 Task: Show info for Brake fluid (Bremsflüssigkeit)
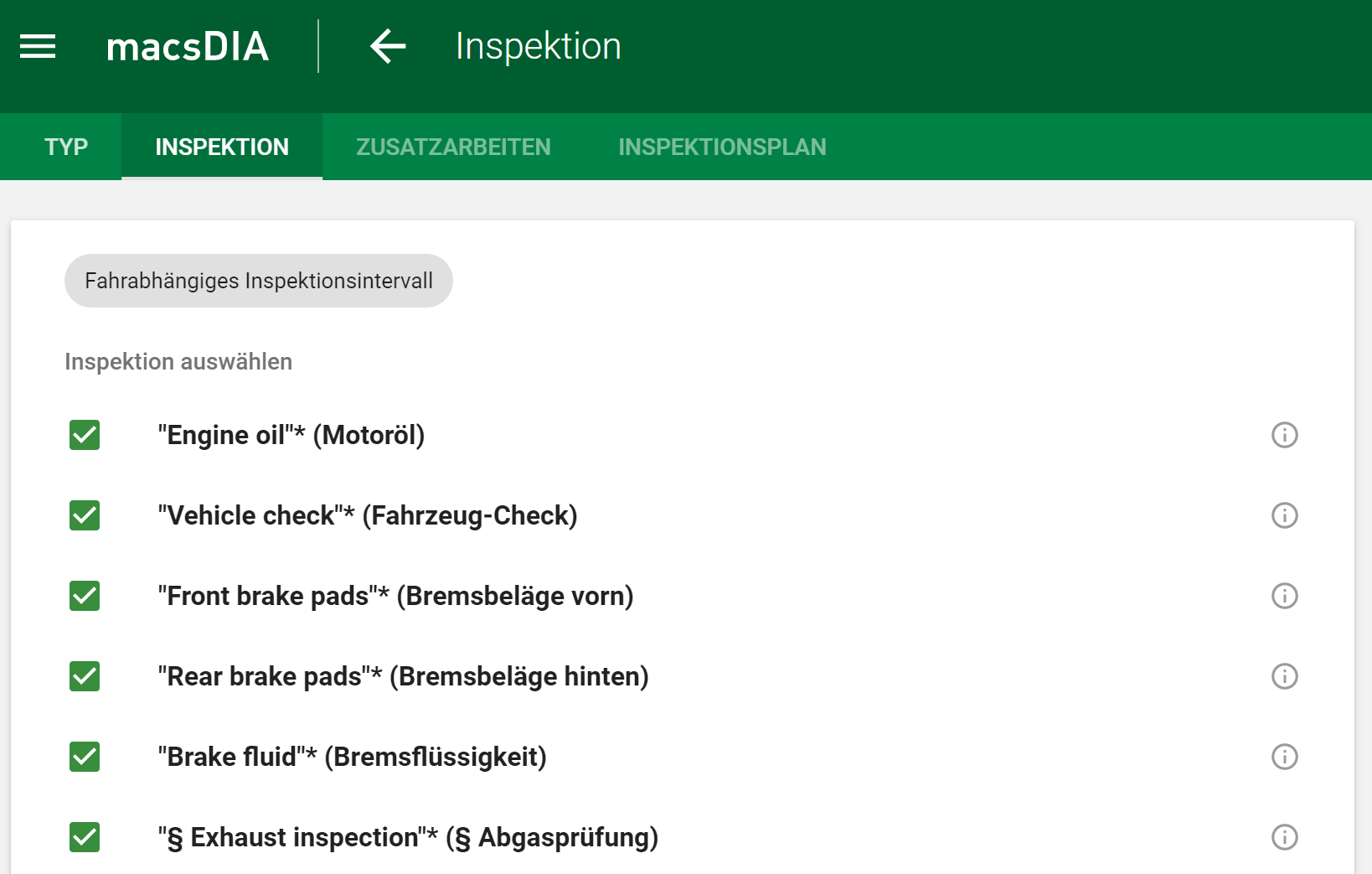pyautogui.click(x=1284, y=757)
